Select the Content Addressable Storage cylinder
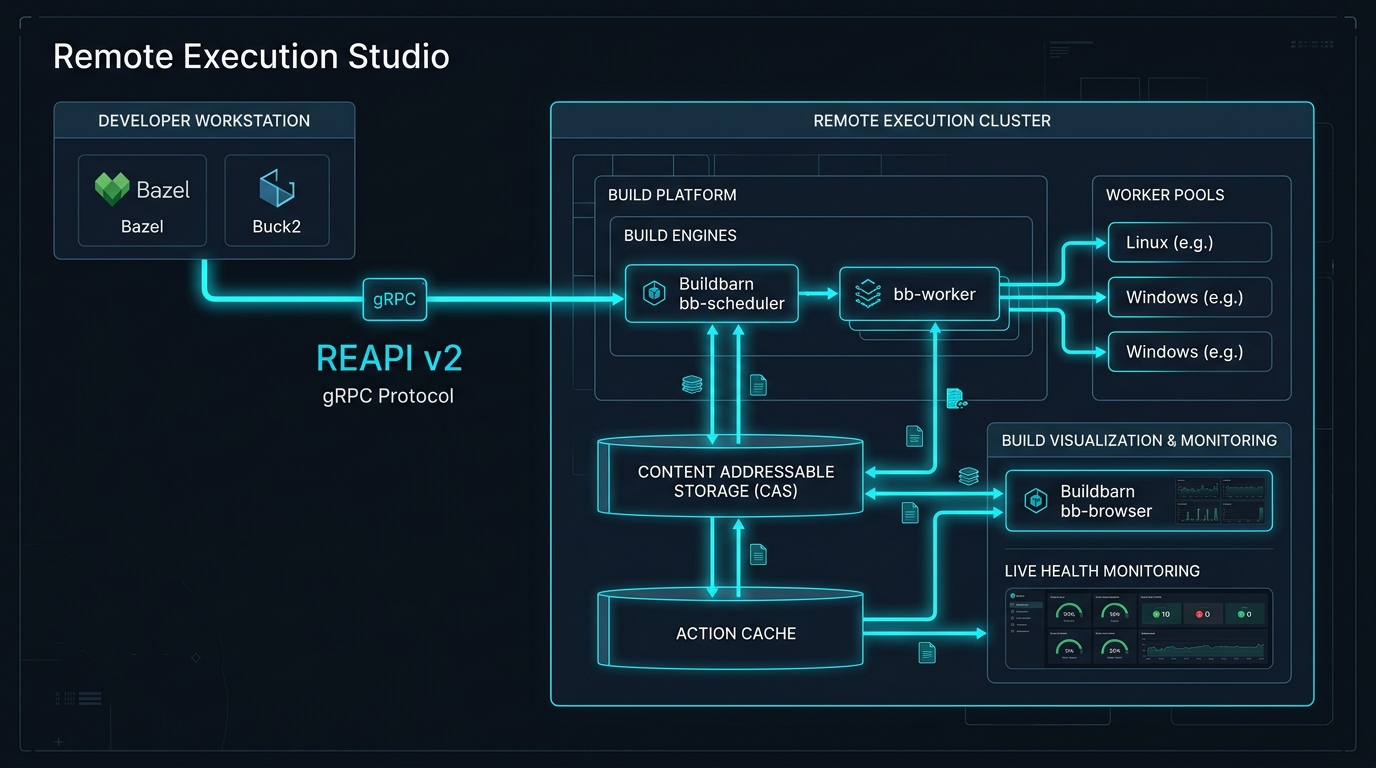Image resolution: width=1376 pixels, height=768 pixels. [730, 476]
